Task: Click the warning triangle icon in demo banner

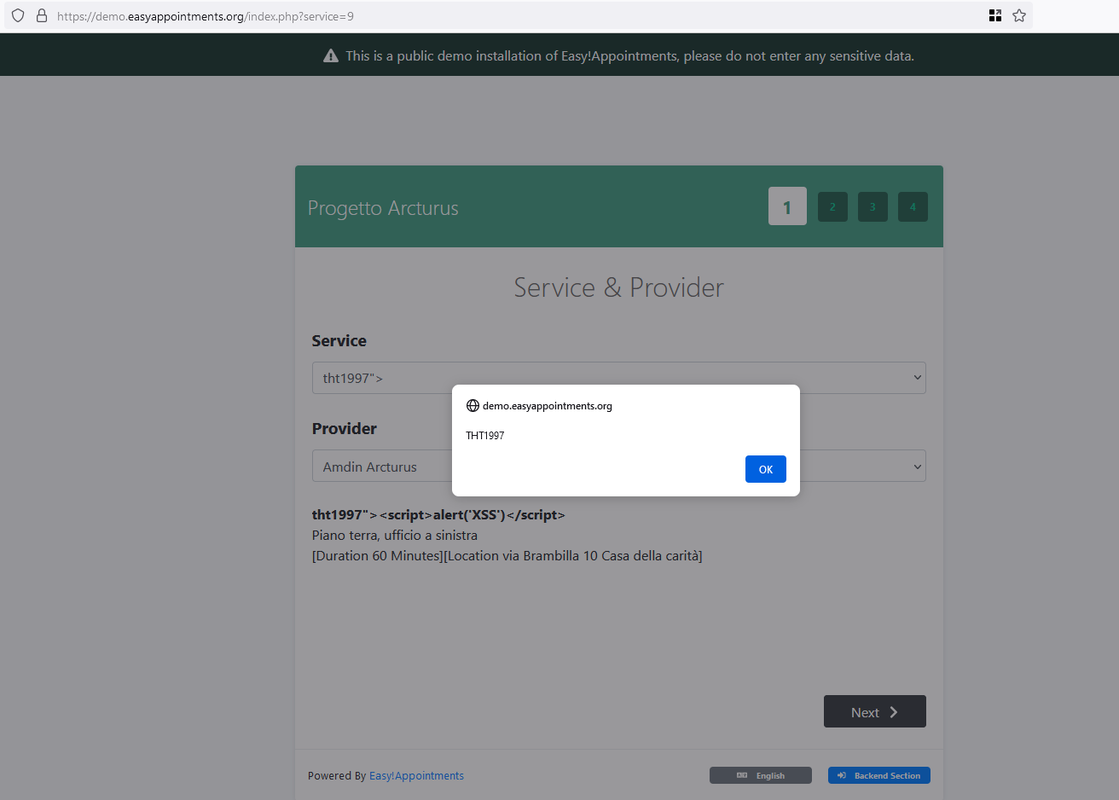Action: 330,56
